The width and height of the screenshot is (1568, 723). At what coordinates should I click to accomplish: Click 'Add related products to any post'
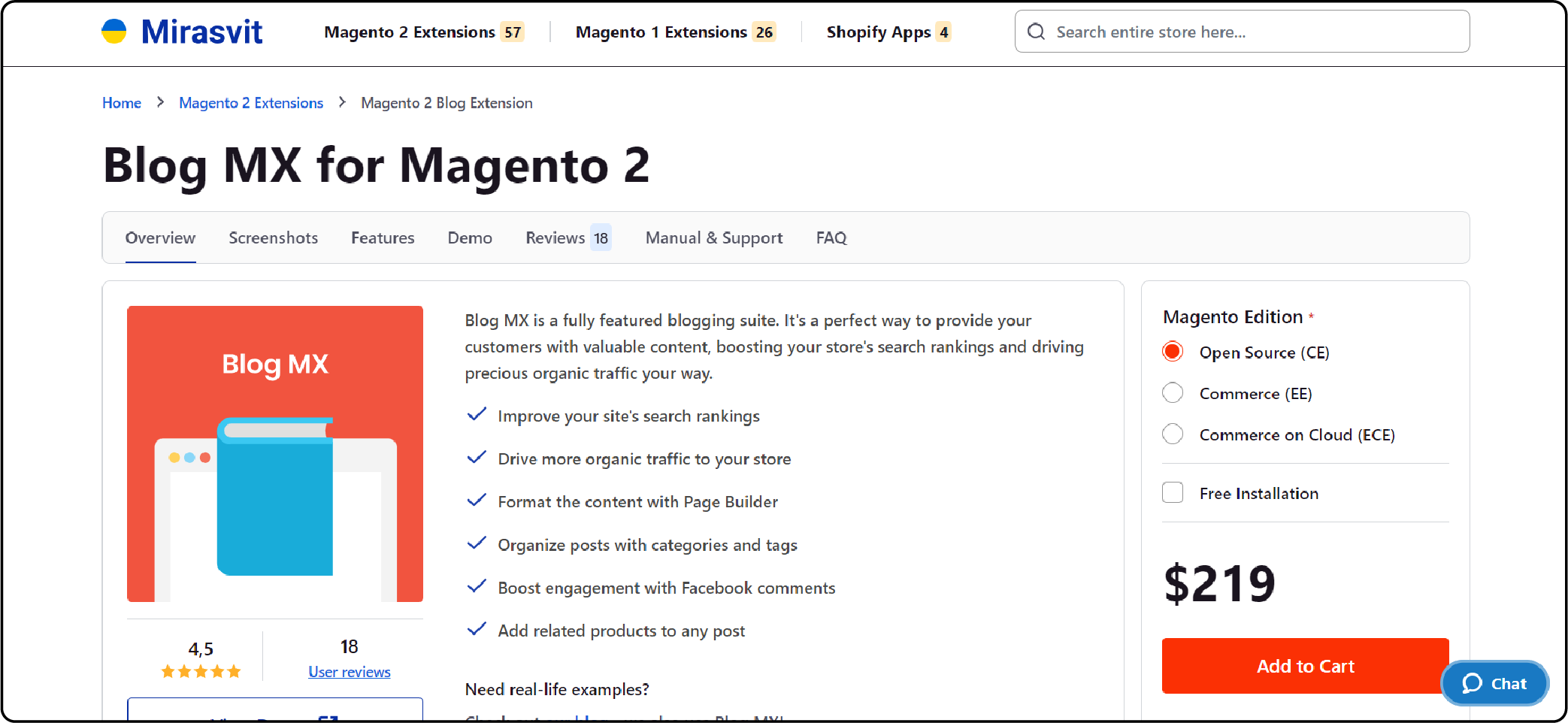(621, 631)
